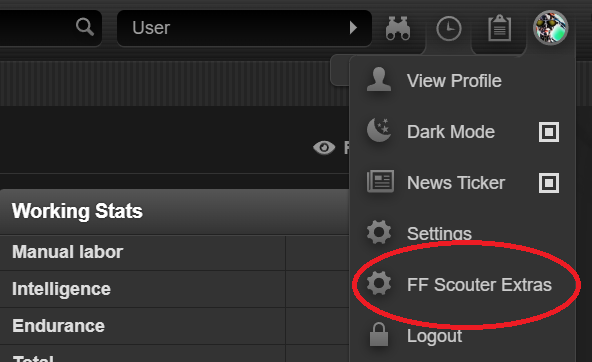This screenshot has height=362, width=592.
Task: Open the clock icon in header
Action: [x=449, y=29]
